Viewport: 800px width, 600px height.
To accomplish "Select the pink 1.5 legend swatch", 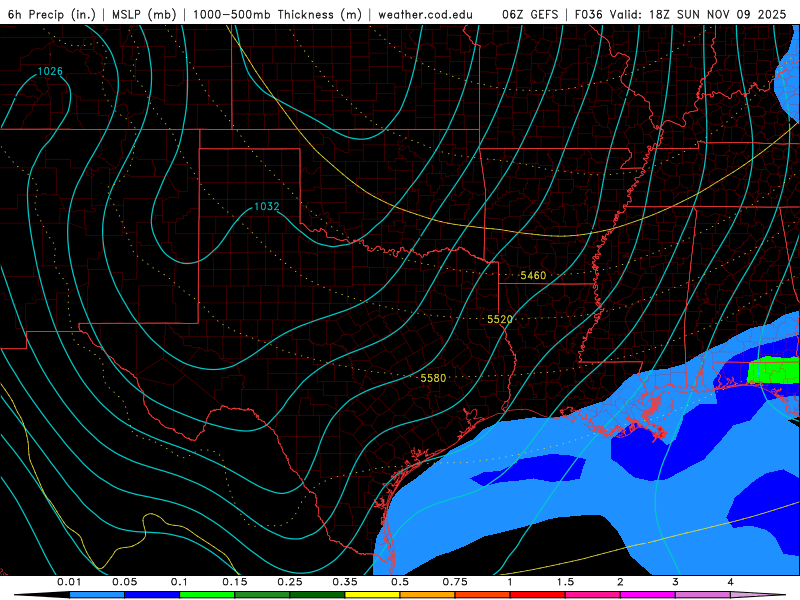I will pos(593,595).
